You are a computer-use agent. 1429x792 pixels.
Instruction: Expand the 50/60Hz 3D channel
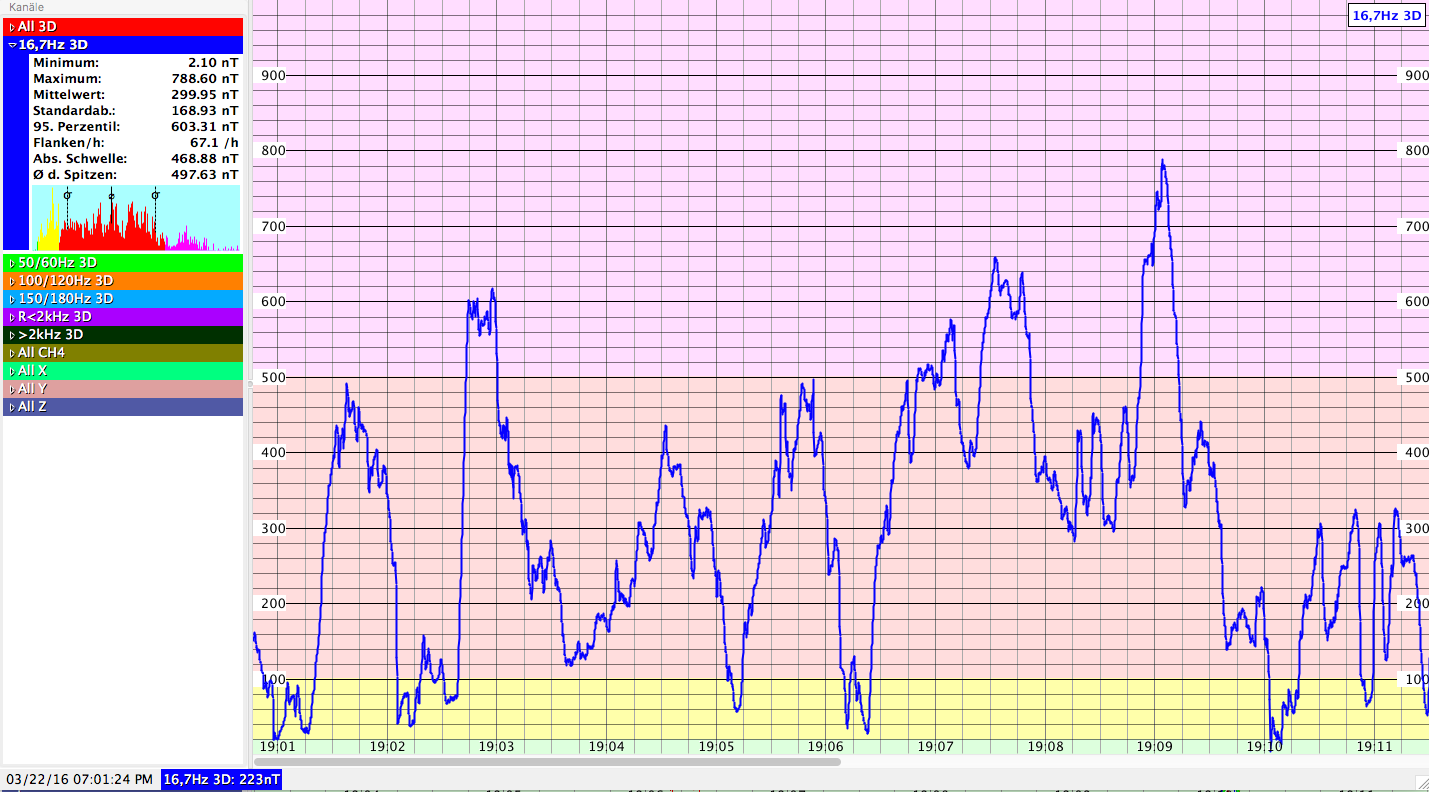click(12, 263)
